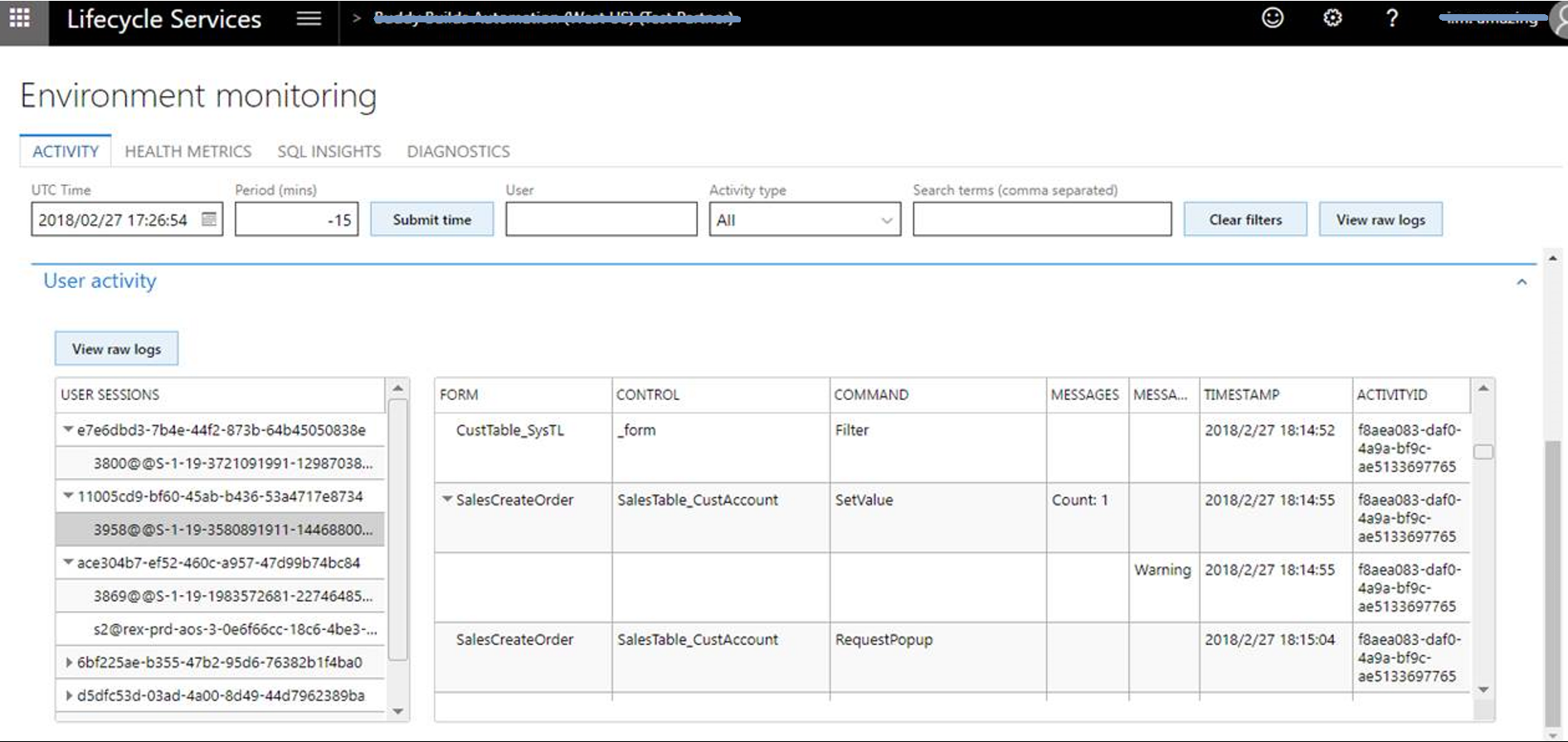This screenshot has height=742, width=1568.
Task: Click the smiley feedback icon
Action: click(1272, 18)
